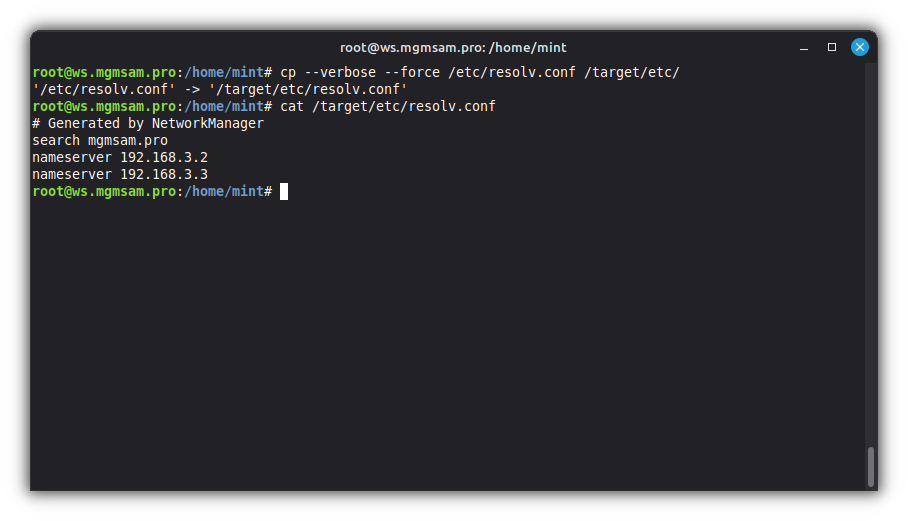908x521 pixels.
Task: Close the terminal window
Action: (860, 47)
